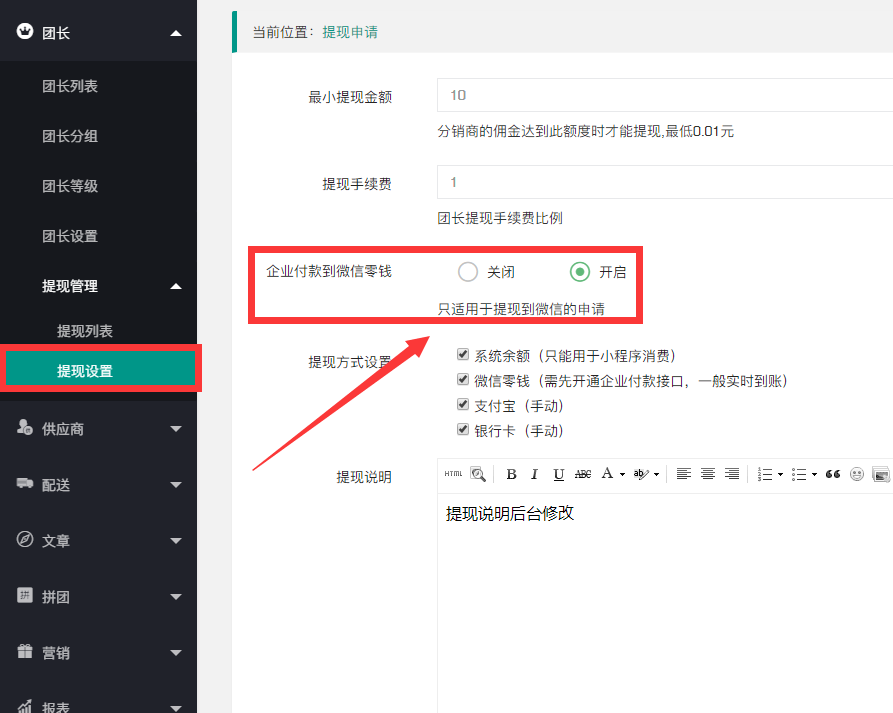Open the font color dropdown arrow
The width and height of the screenshot is (893, 713).
coord(622,474)
